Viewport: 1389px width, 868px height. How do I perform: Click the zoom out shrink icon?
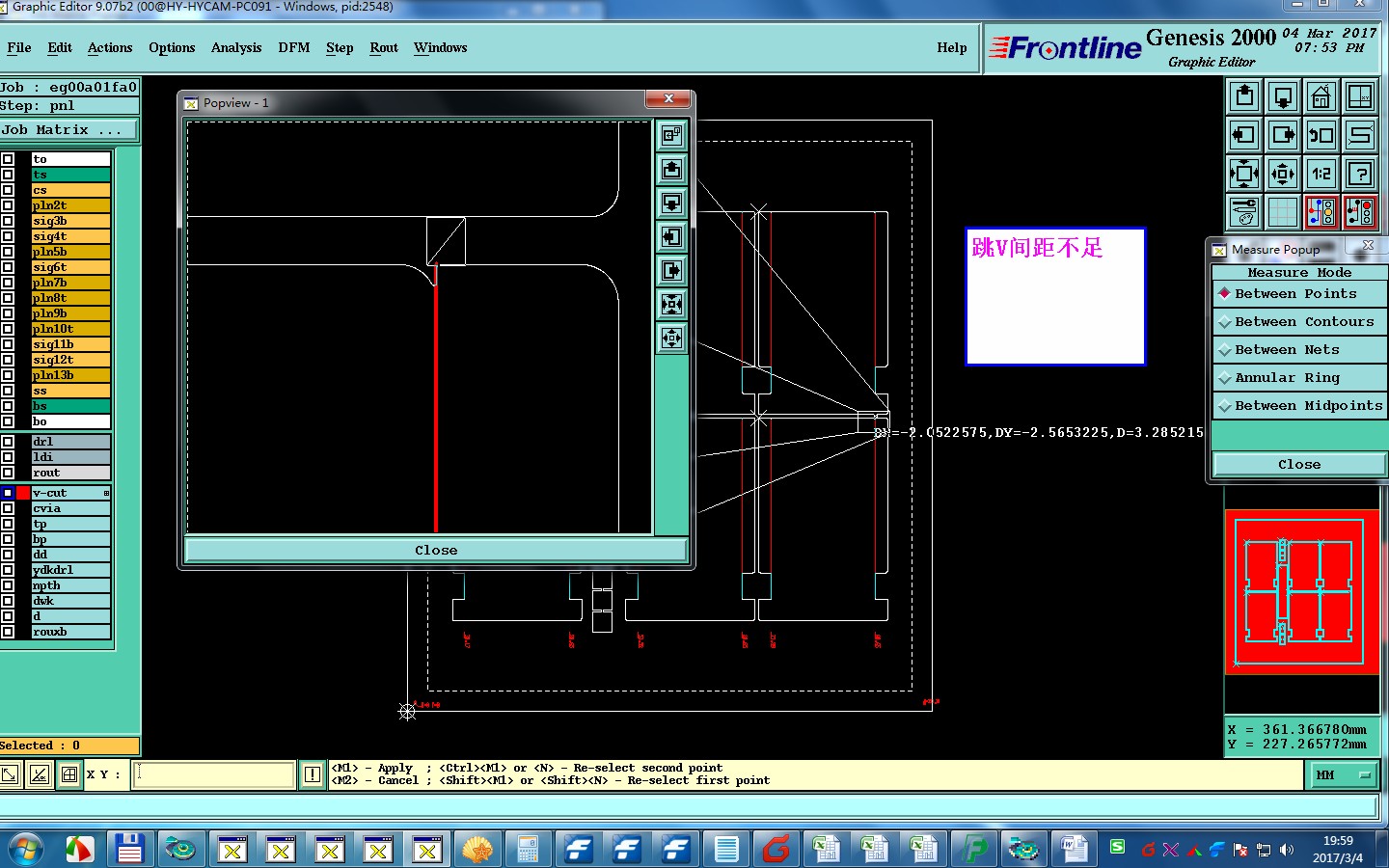1283,174
